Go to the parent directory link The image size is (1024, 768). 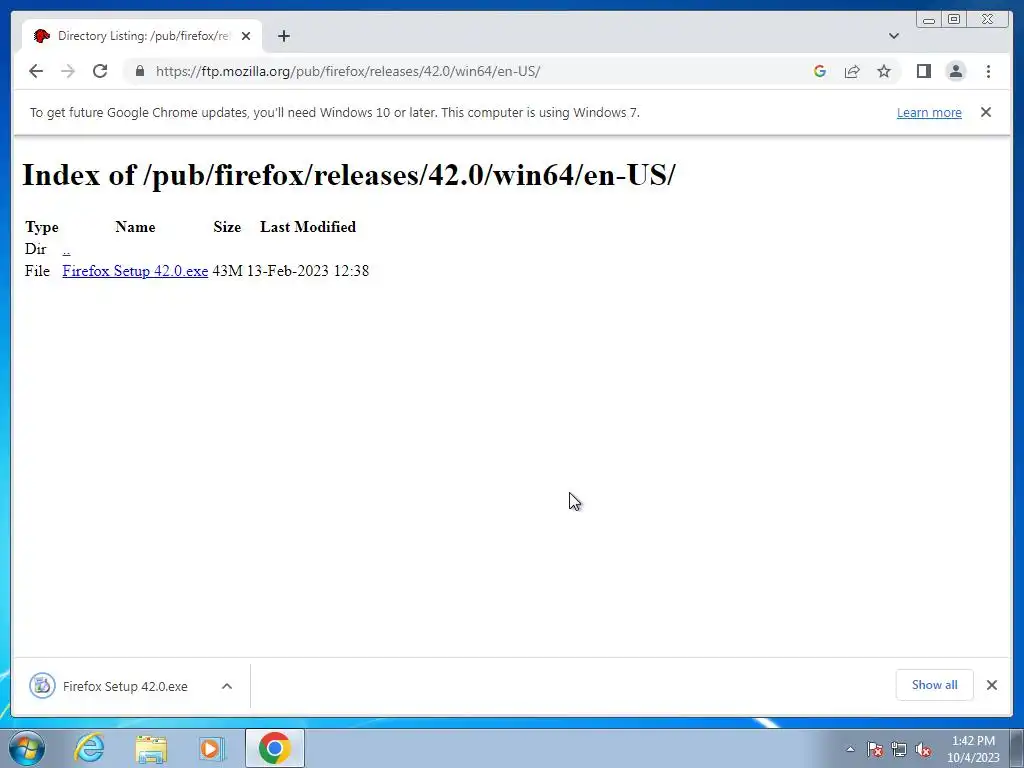click(66, 249)
